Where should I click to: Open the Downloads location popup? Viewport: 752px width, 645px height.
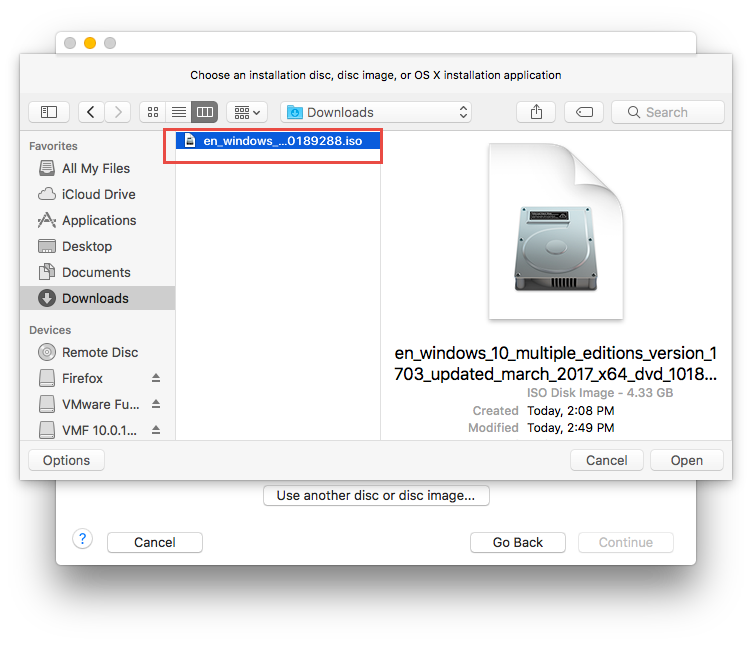coord(376,112)
